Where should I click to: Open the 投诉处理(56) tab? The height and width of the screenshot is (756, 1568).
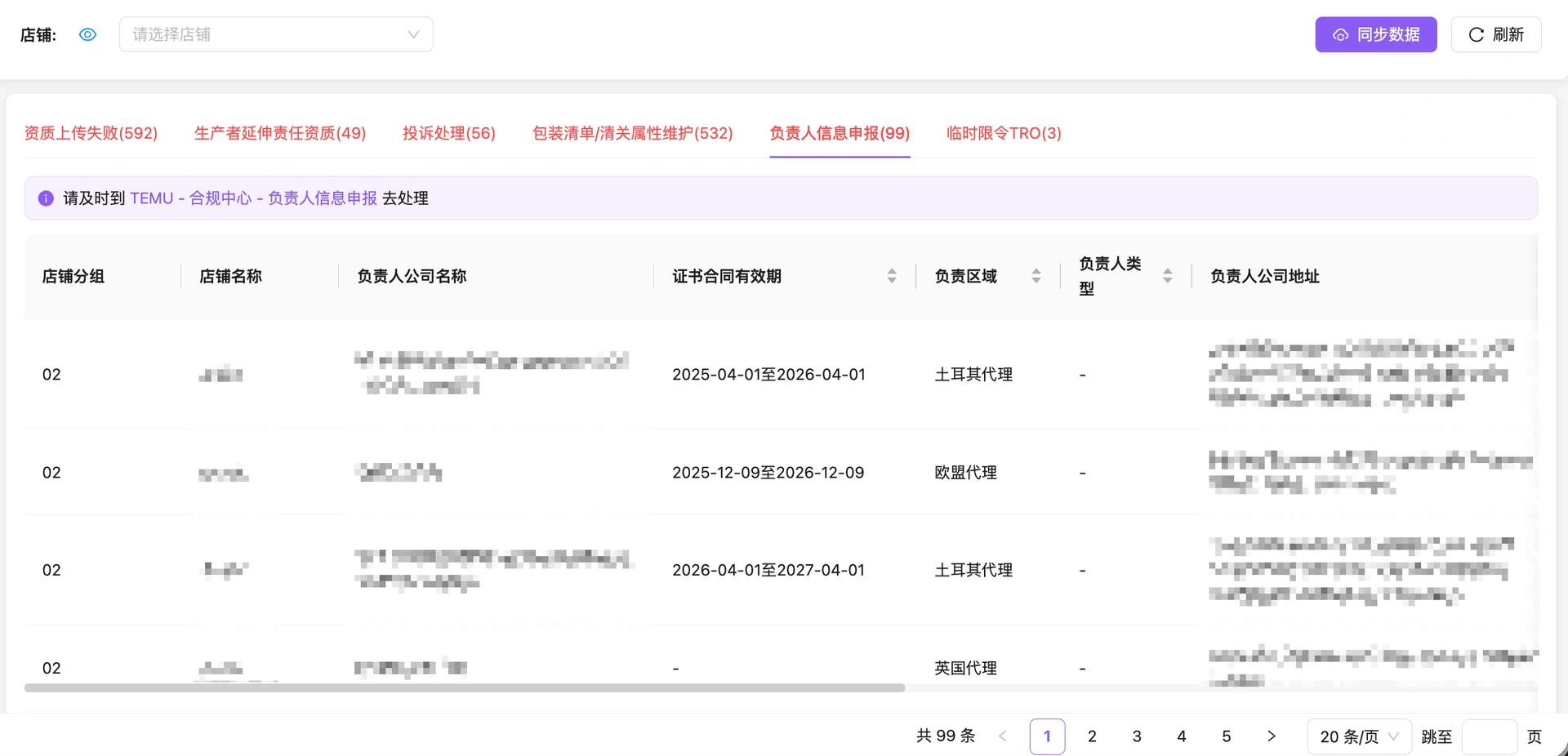click(448, 133)
